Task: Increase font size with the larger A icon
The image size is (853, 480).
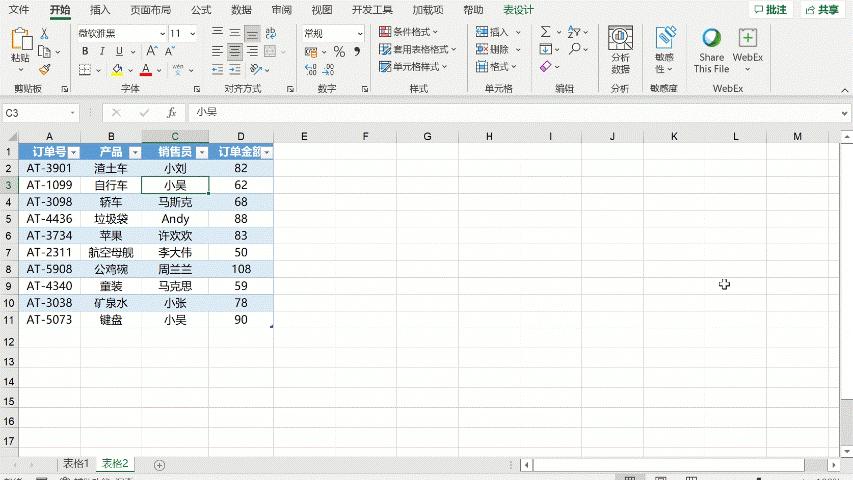Action: click(x=152, y=52)
